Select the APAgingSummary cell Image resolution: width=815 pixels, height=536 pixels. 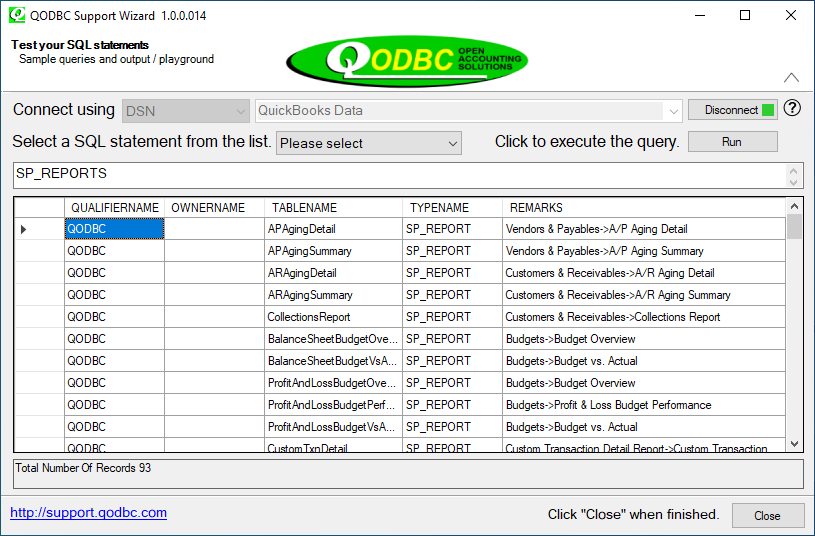pyautogui.click(x=333, y=251)
